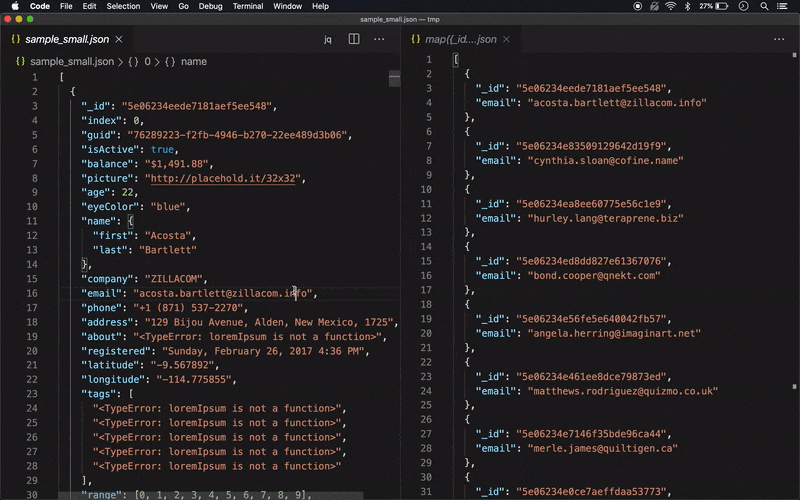This screenshot has width=800, height=500.
Task: Open the File menu
Action: [66, 6]
